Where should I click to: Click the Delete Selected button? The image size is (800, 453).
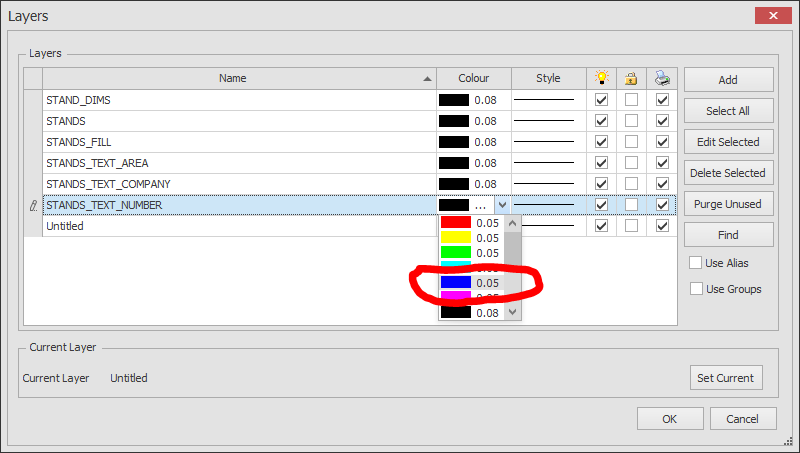pyautogui.click(x=729, y=173)
